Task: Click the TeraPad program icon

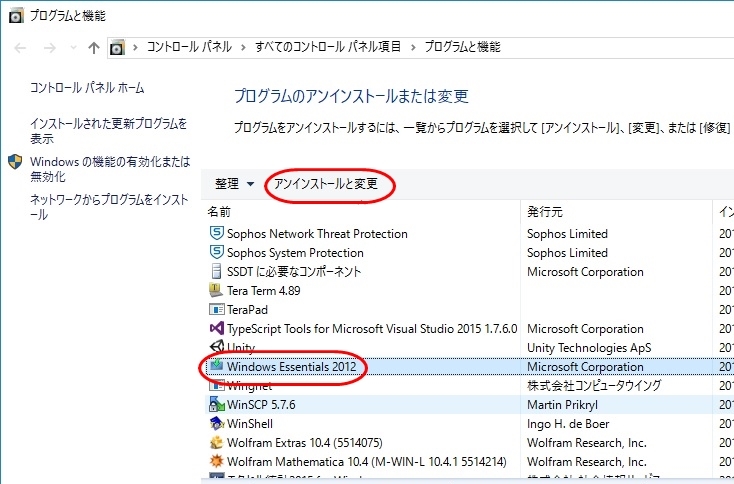Action: pyautogui.click(x=216, y=310)
